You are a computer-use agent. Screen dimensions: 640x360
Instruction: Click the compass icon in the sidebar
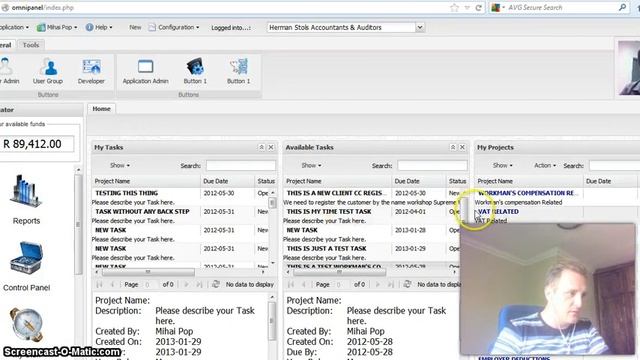(x=26, y=324)
